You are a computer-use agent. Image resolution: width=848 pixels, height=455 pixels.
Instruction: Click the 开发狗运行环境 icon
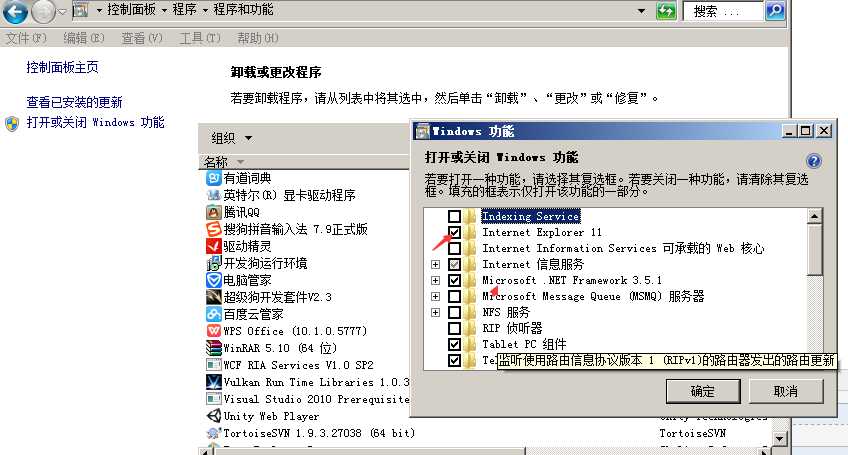(x=214, y=263)
